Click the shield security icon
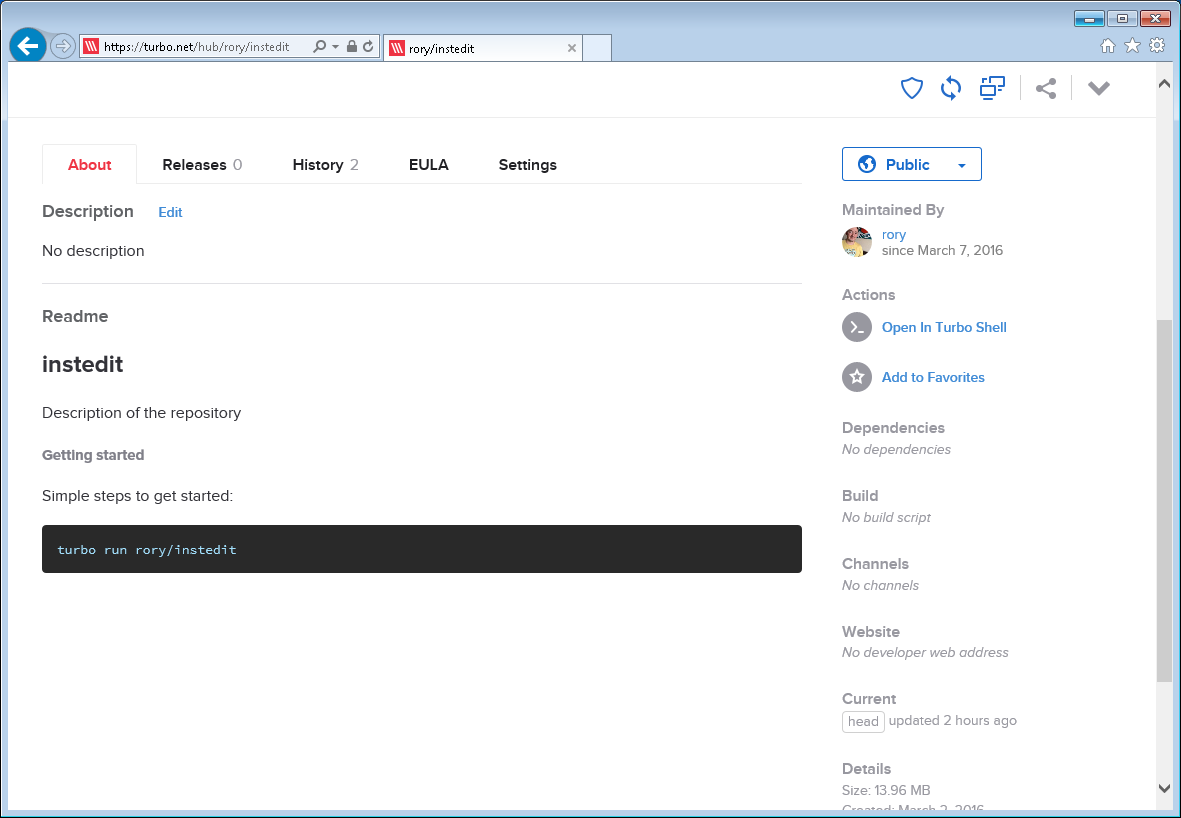This screenshot has width=1181, height=818. [911, 88]
